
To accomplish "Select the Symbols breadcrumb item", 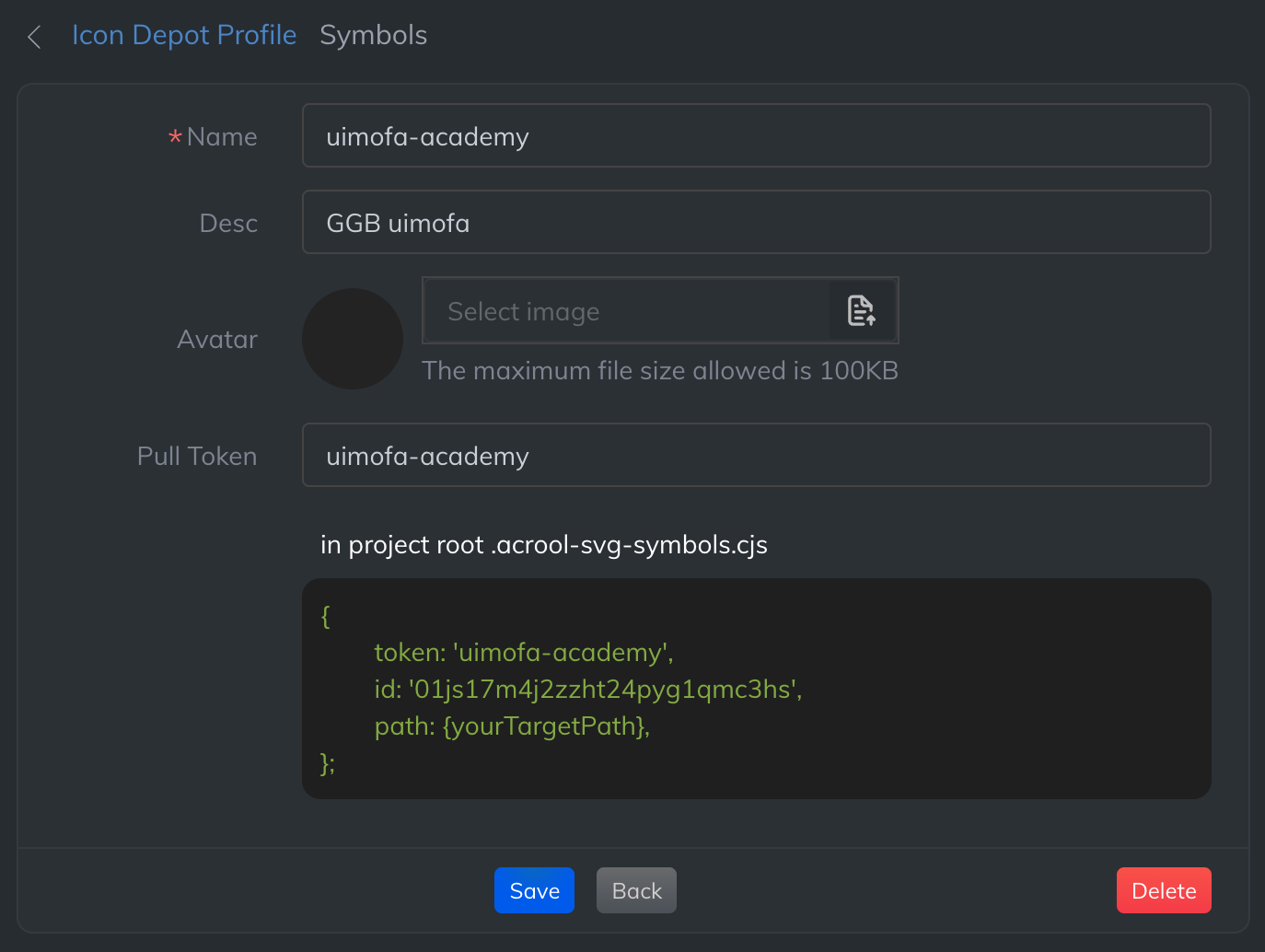I will 373,35.
